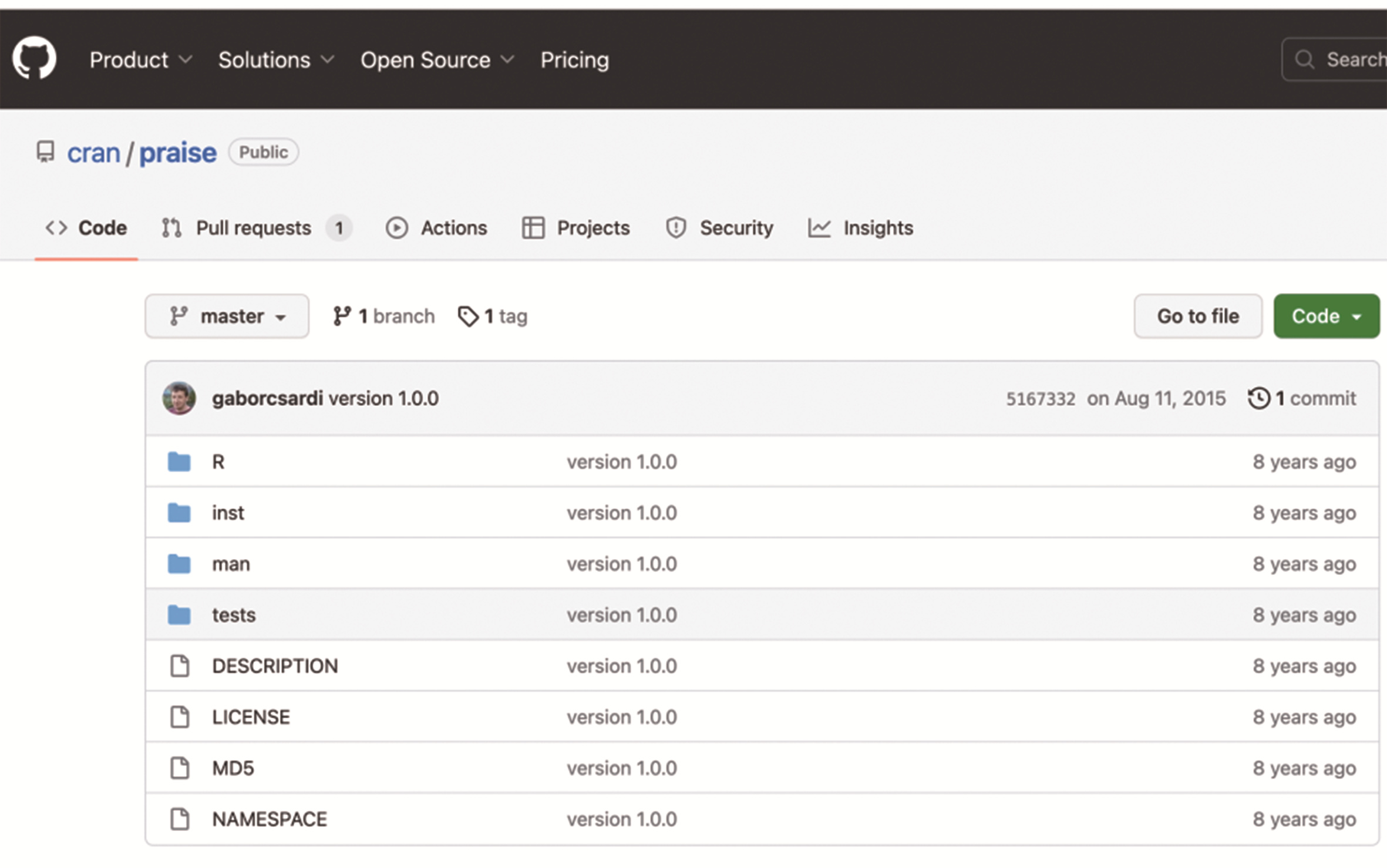
Task: Expand the Solutions dropdown
Action: (276, 60)
